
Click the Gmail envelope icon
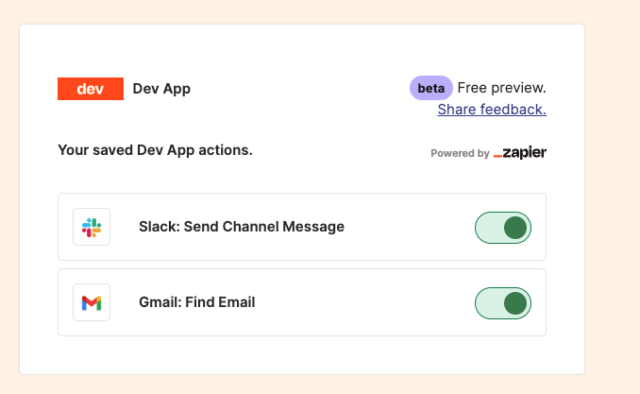pyautogui.click(x=91, y=303)
